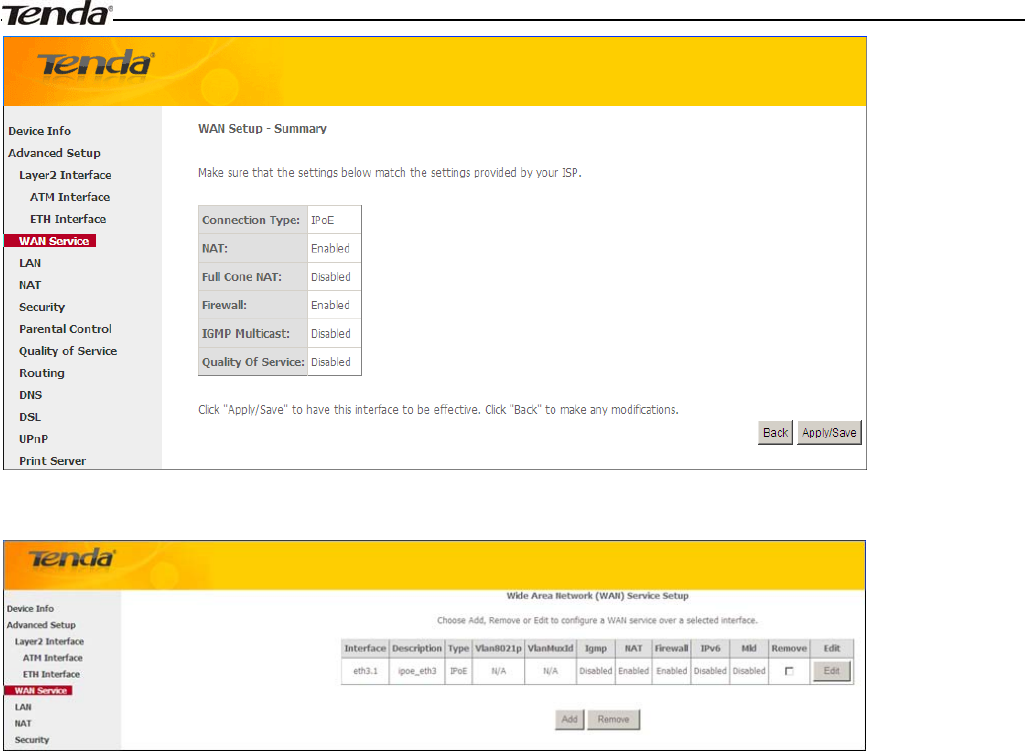This screenshot has width=1025, height=751.
Task: Open Advanced Setup in lower panel sidebar
Action: coord(41,625)
